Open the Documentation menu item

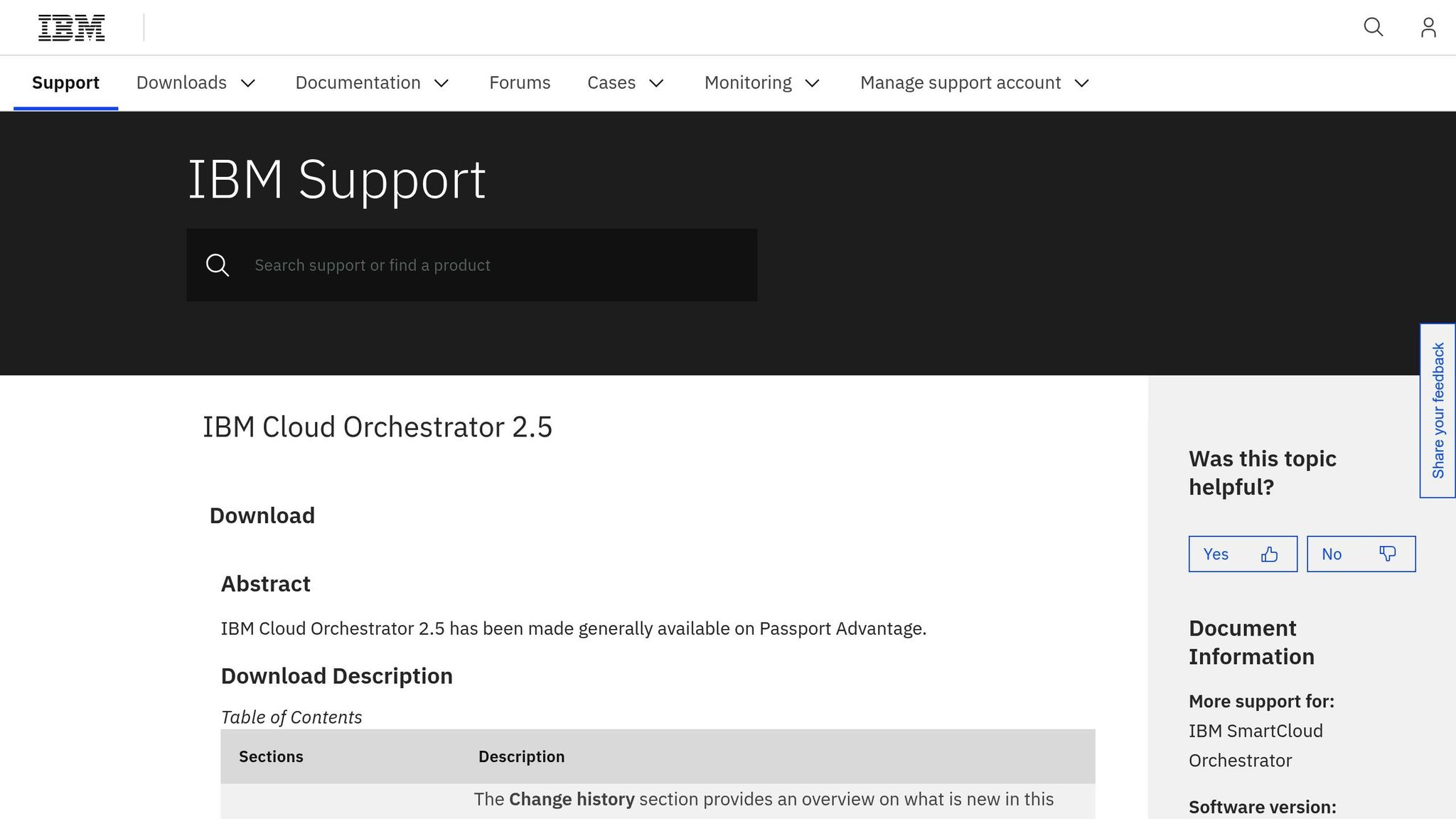click(x=358, y=83)
